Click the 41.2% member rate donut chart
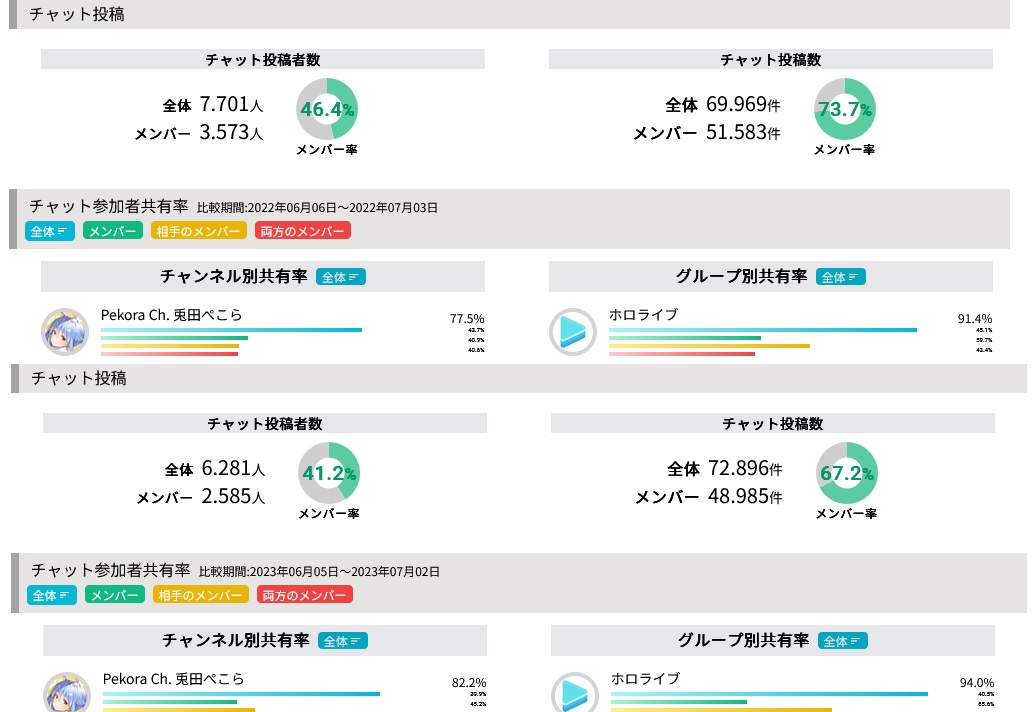Image resolution: width=1034 pixels, height=712 pixels. click(x=329, y=472)
